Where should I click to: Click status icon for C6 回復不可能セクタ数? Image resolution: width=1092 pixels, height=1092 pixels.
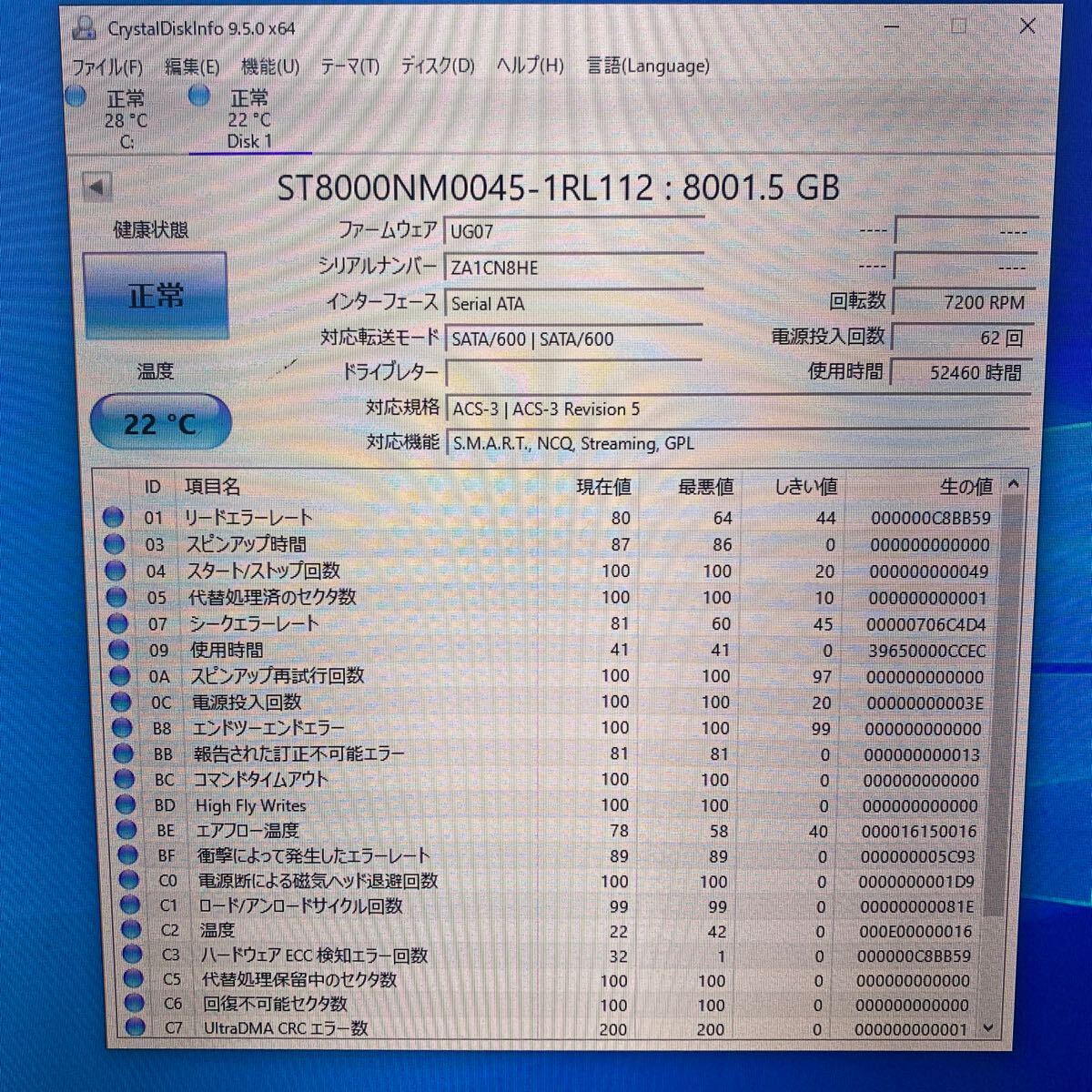click(135, 1004)
